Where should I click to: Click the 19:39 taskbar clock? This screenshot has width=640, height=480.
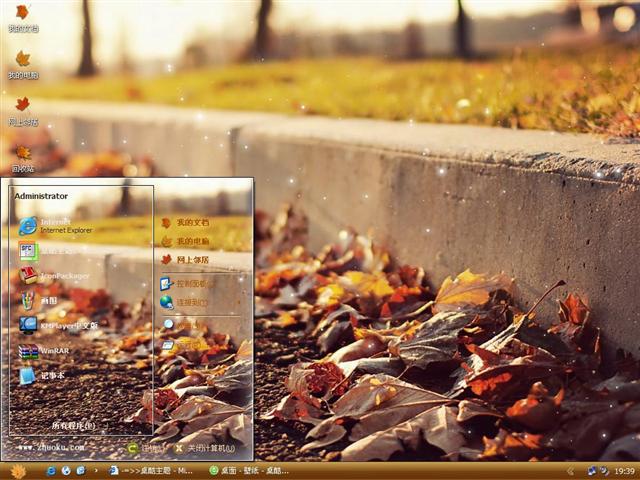click(x=624, y=471)
